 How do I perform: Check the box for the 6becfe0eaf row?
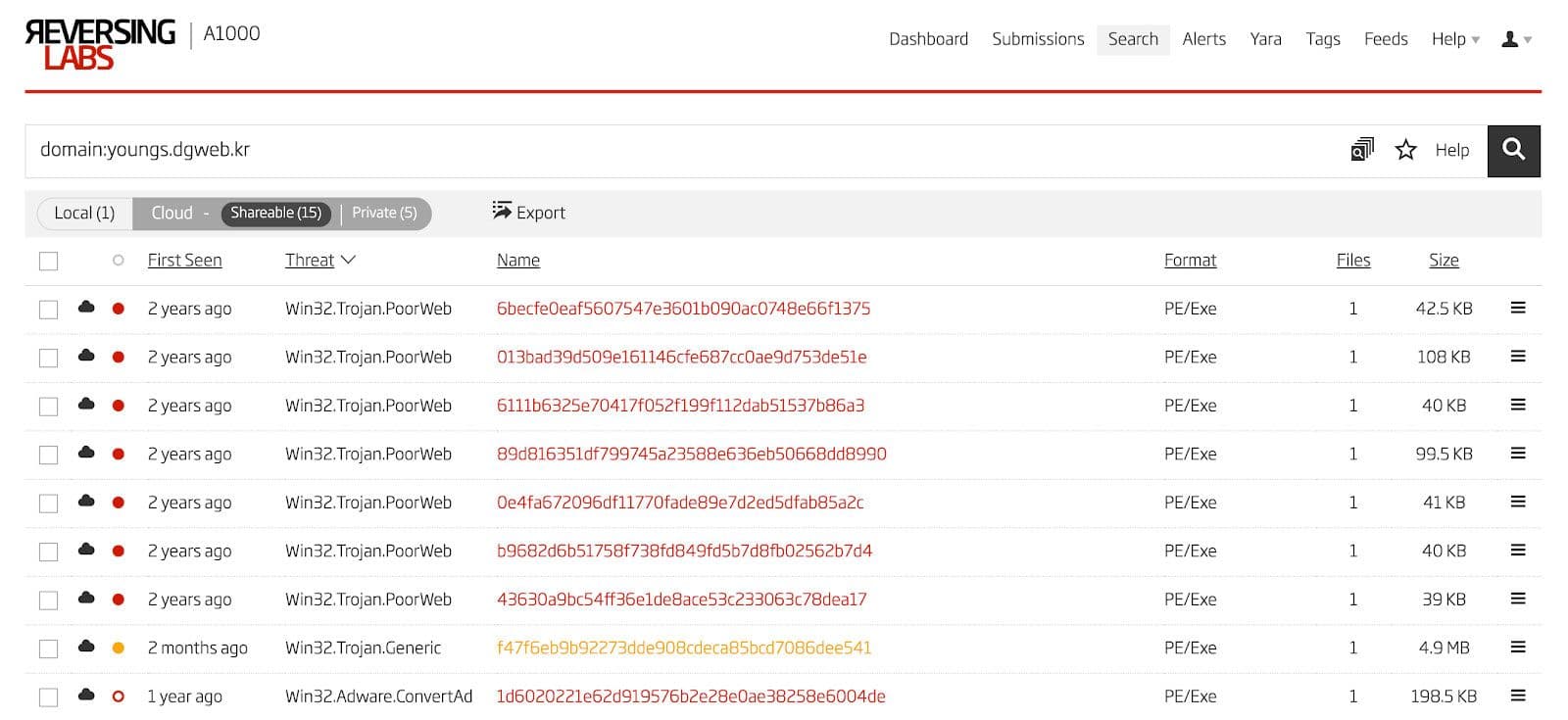pyautogui.click(x=48, y=310)
